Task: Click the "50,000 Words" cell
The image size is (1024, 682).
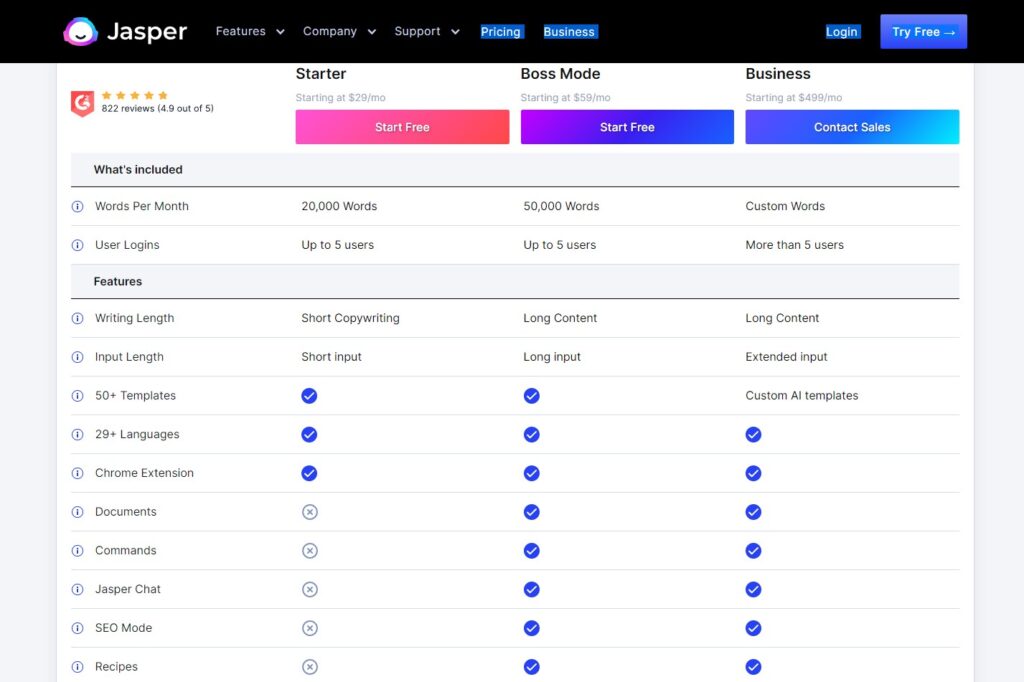Action: (561, 206)
